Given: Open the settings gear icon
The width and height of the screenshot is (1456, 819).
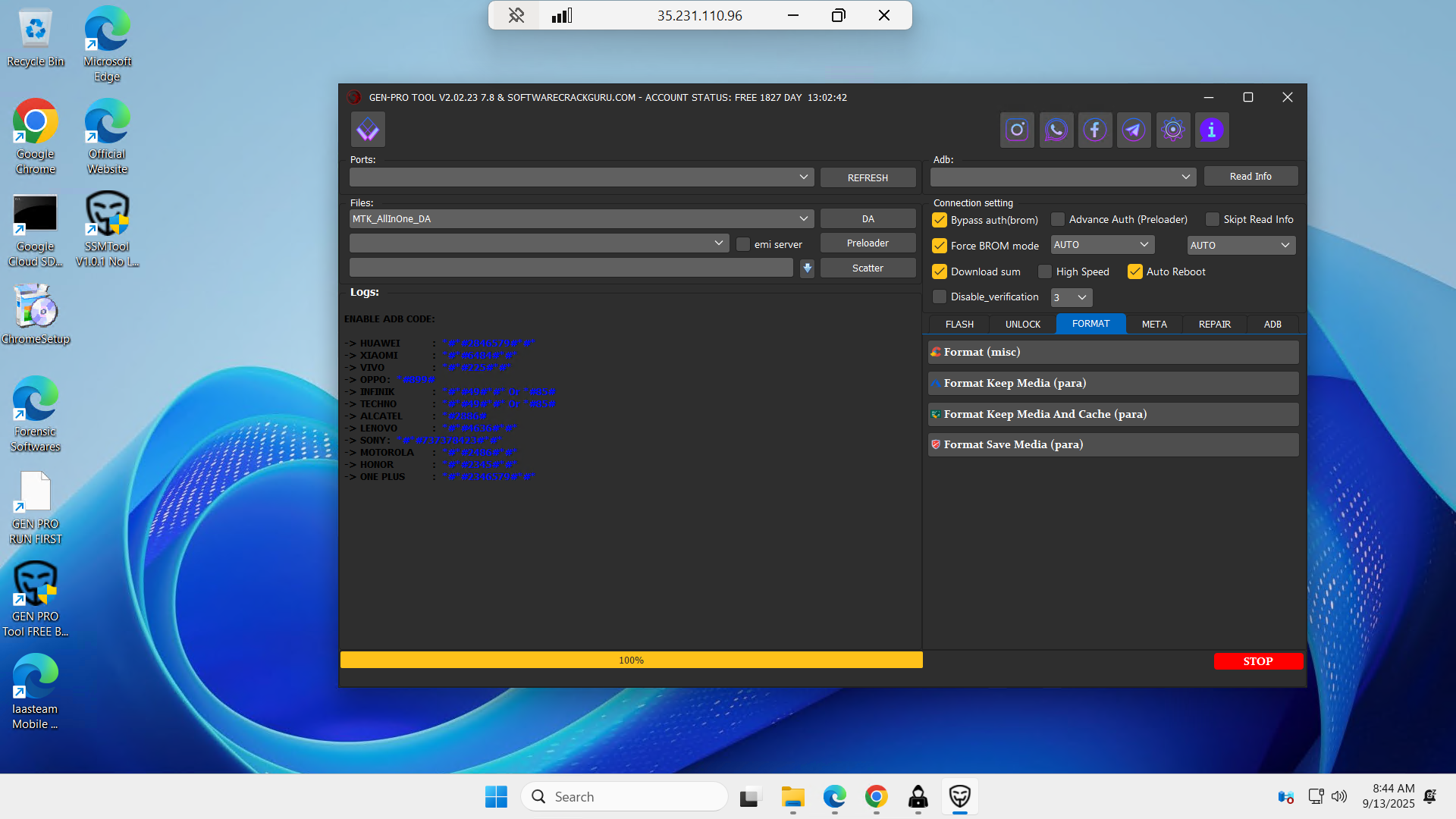Looking at the screenshot, I should point(1172,130).
